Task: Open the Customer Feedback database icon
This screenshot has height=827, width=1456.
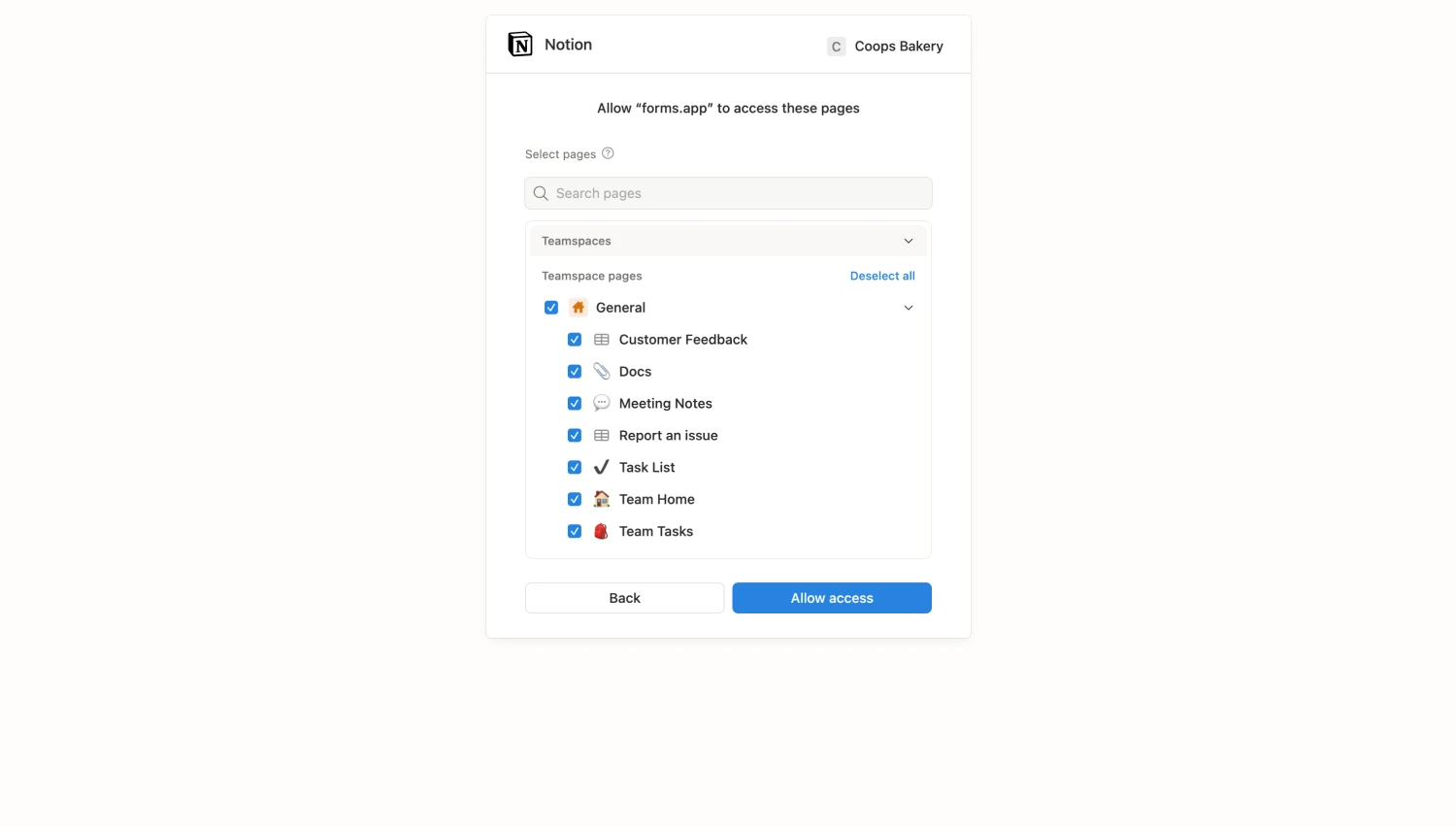Action: (x=602, y=339)
